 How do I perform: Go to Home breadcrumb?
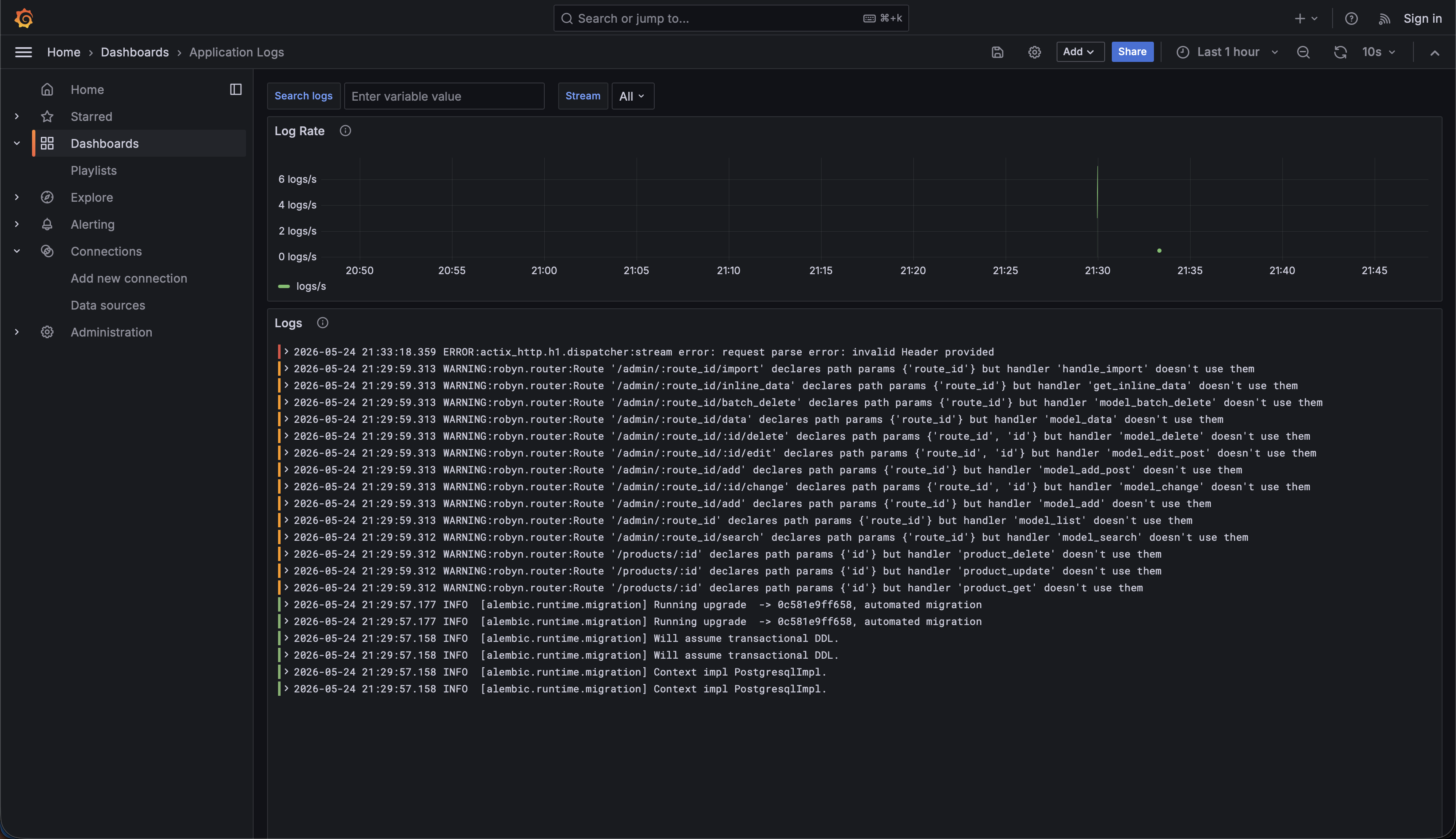[63, 52]
